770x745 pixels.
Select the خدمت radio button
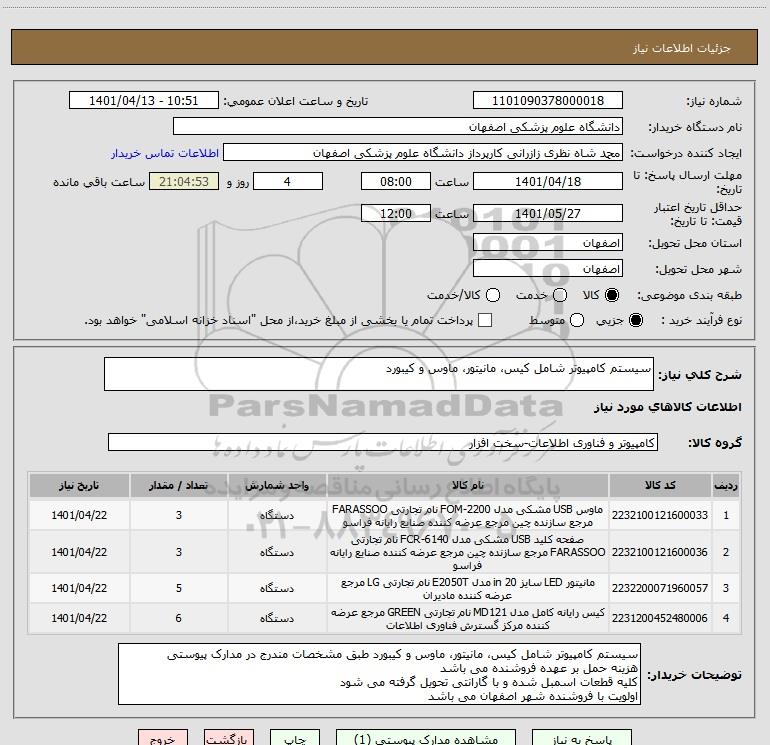click(560, 295)
